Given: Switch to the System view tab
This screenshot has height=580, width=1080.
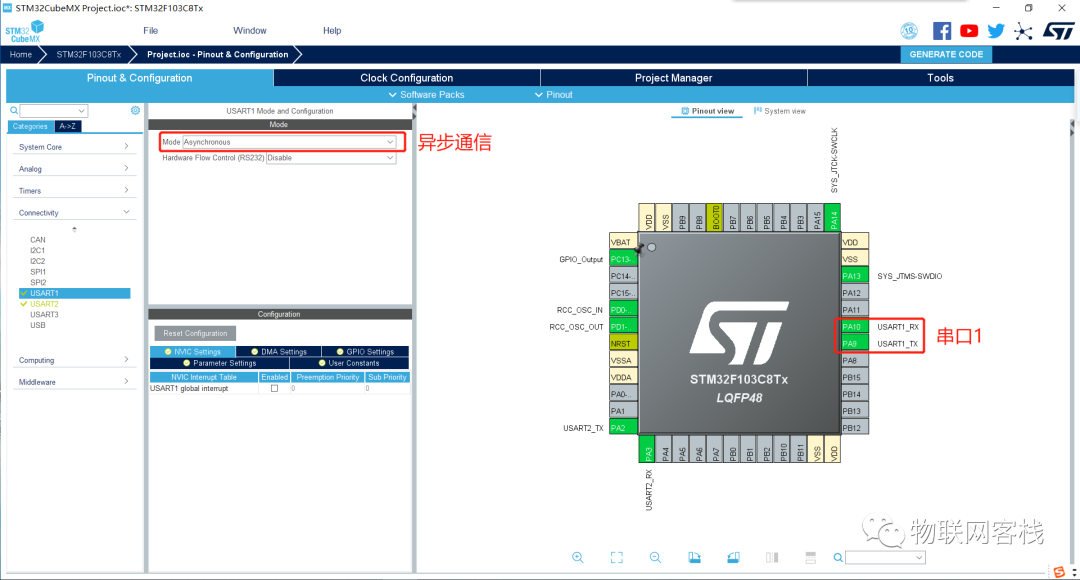Looking at the screenshot, I should coord(780,111).
